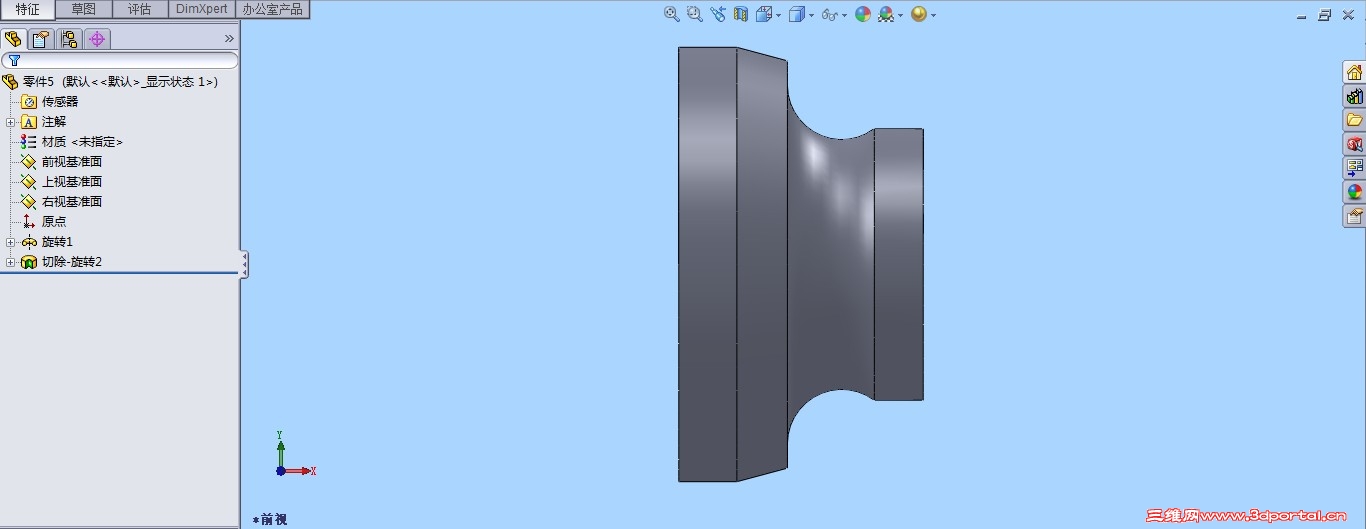Viewport: 1366px width, 529px height.
Task: Expand the 切除-旋转2 feature node
Action: [x=10, y=262]
